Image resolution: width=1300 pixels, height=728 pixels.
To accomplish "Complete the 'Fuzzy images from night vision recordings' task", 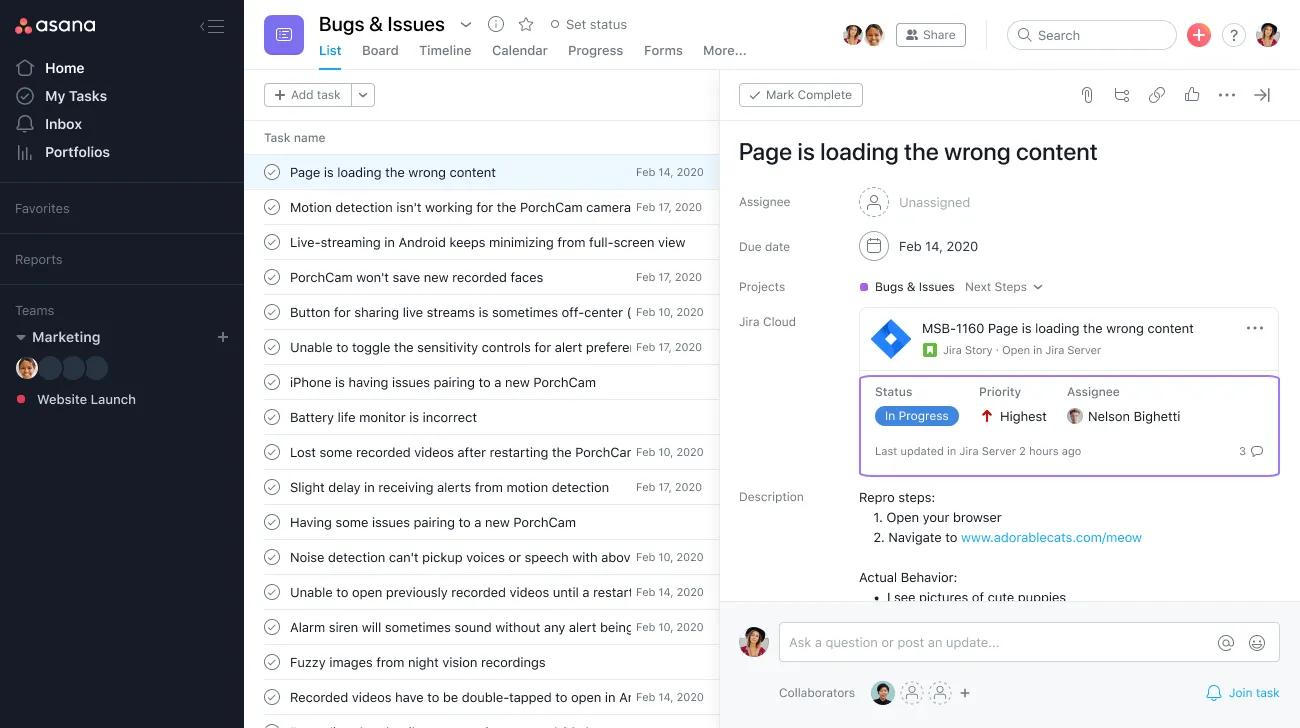I will (x=271, y=662).
